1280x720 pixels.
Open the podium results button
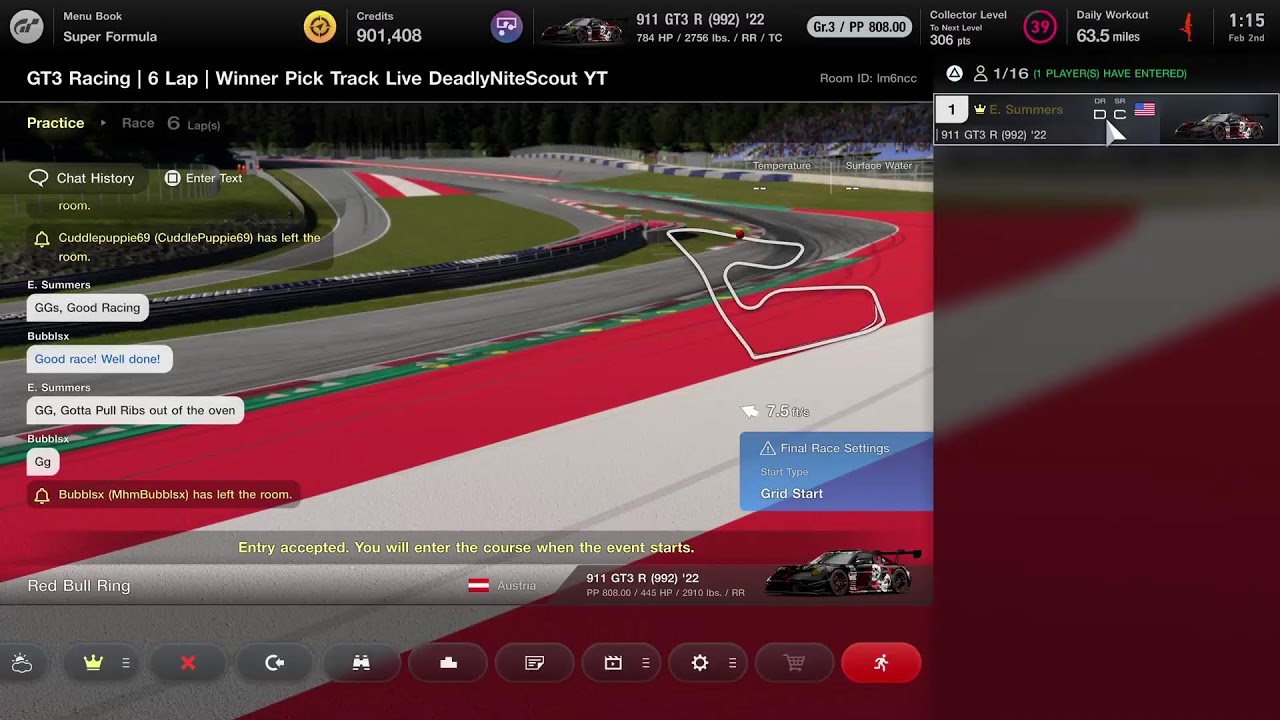click(448, 663)
